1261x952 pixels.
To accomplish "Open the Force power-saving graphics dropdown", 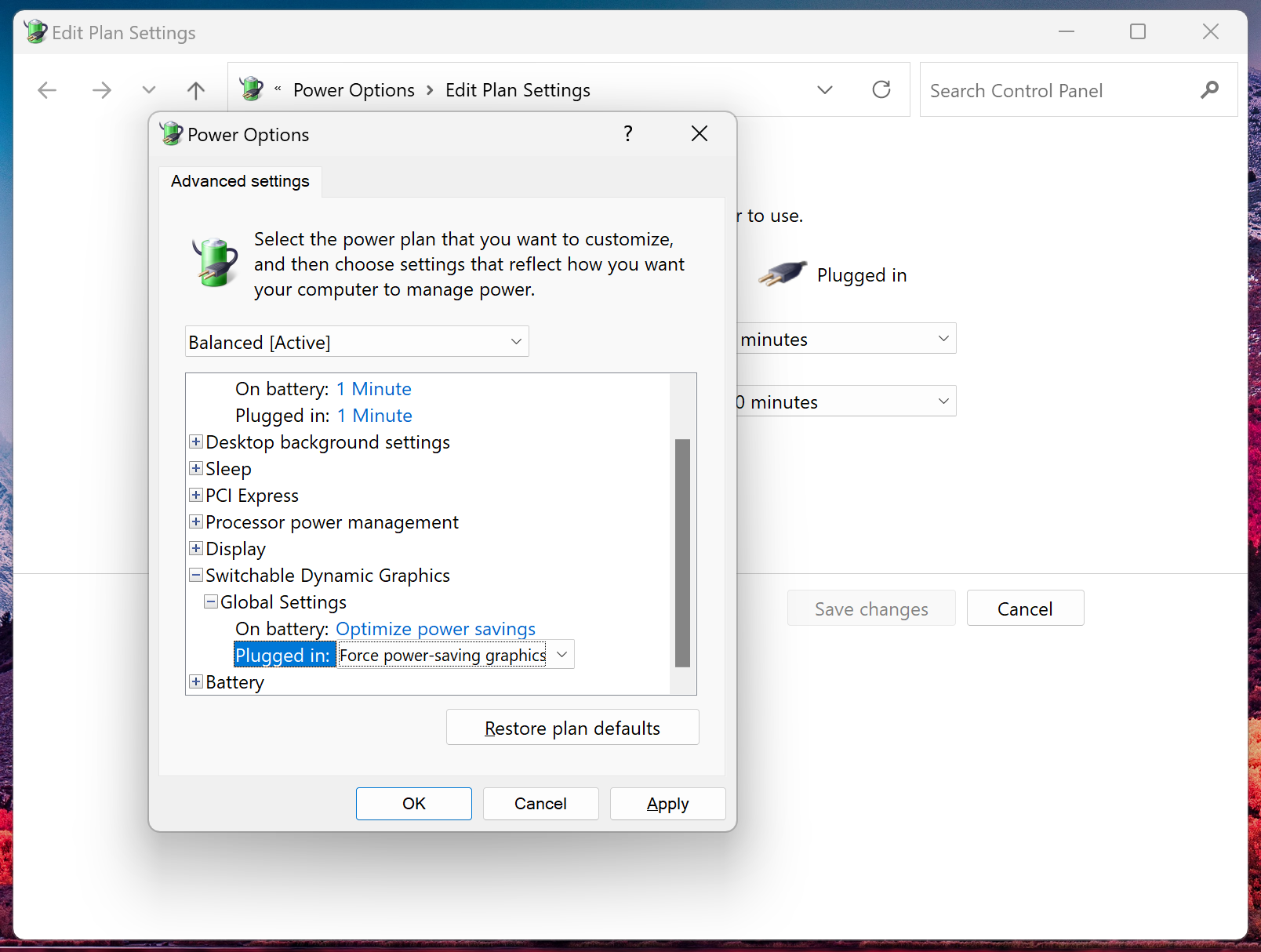I will point(561,654).
